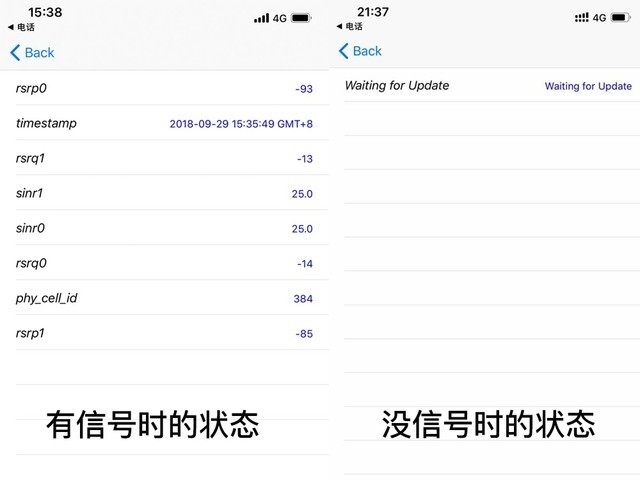Image resolution: width=640 pixels, height=480 pixels.
Task: Select the timestamp row
Action: pyautogui.click(x=164, y=123)
